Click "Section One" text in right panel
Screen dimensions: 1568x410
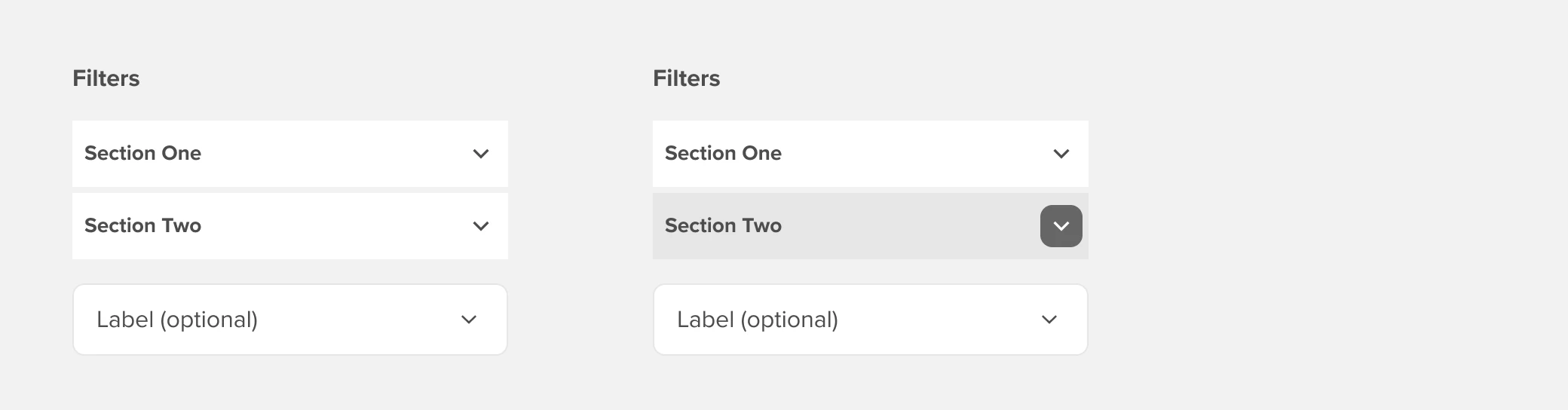pos(723,153)
